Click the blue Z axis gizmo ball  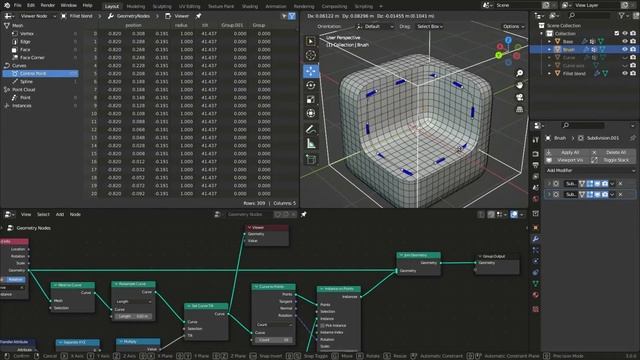pos(508,40)
